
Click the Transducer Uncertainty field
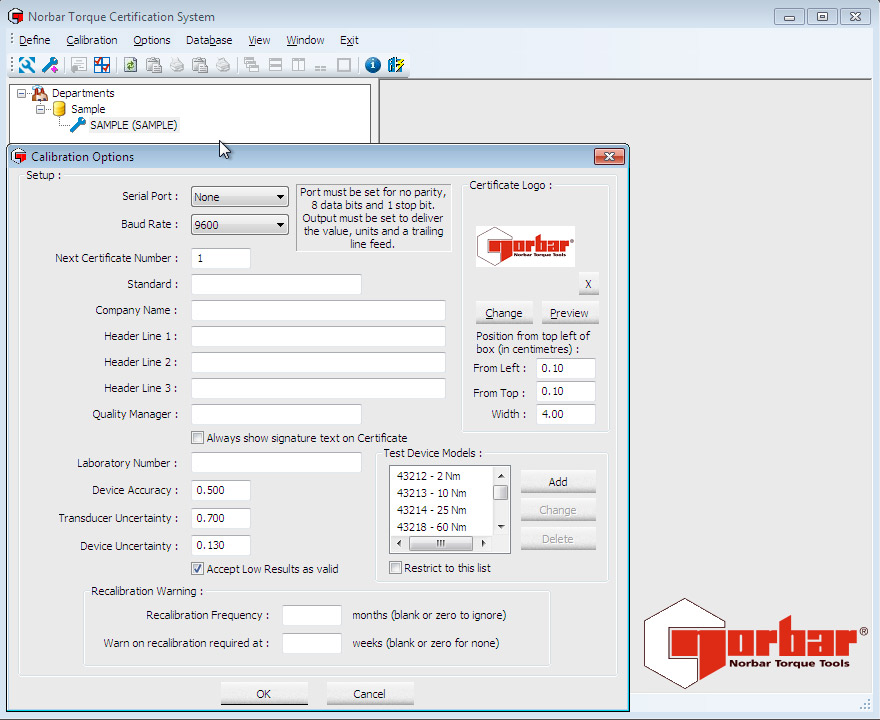(221, 518)
